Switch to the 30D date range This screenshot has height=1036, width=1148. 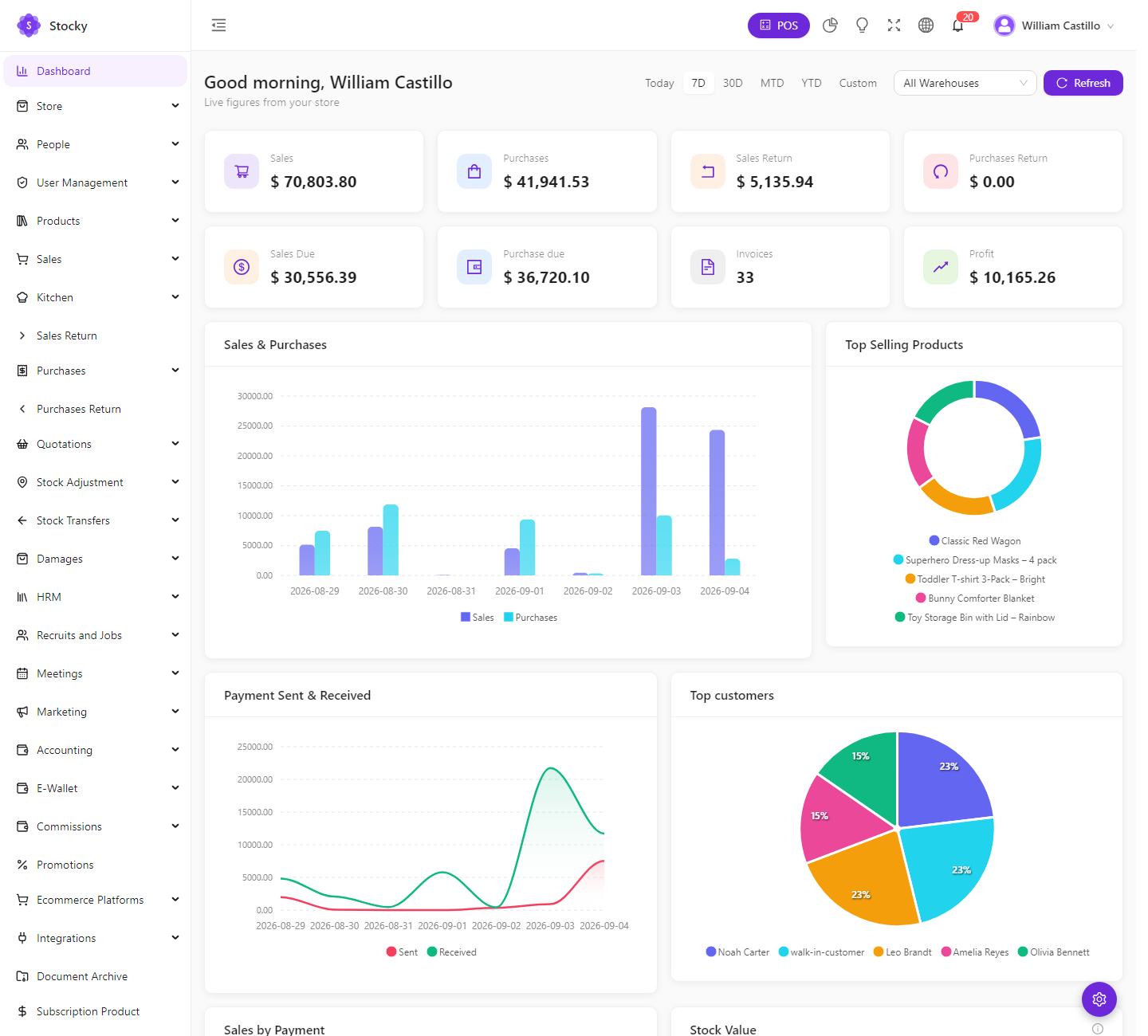[733, 83]
